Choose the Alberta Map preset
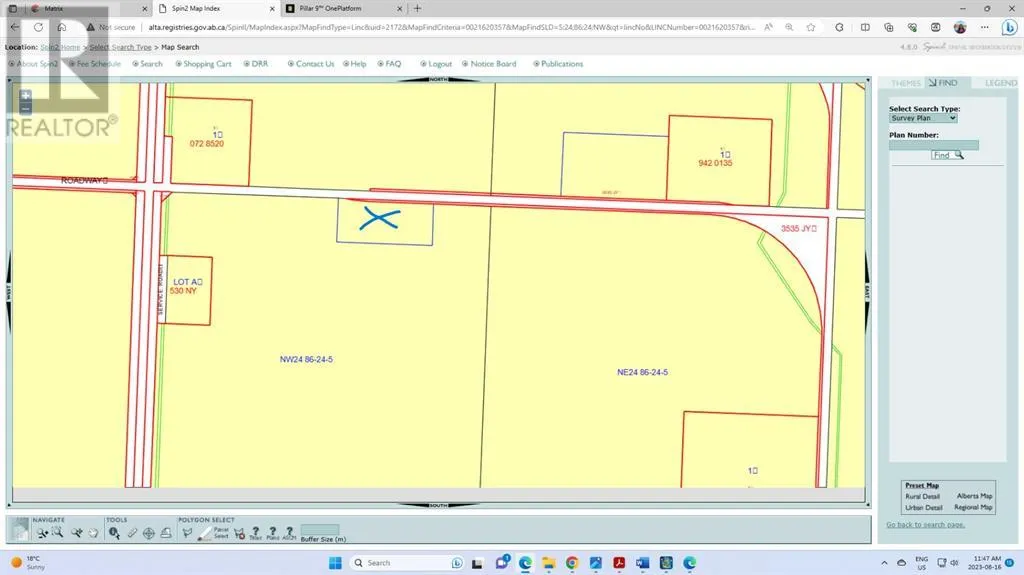This screenshot has height=575, width=1024. (974, 496)
